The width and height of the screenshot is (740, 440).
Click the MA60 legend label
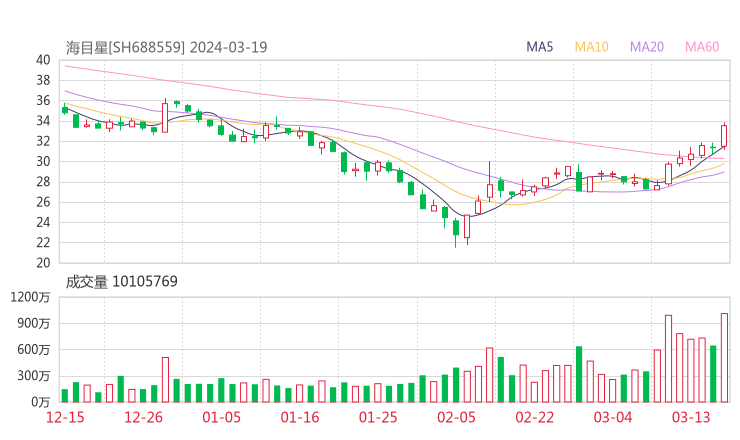702,47
